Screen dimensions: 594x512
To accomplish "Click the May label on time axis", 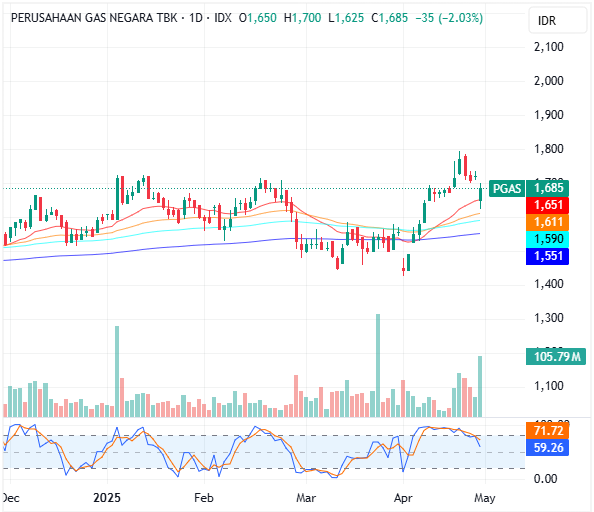I will tap(485, 498).
